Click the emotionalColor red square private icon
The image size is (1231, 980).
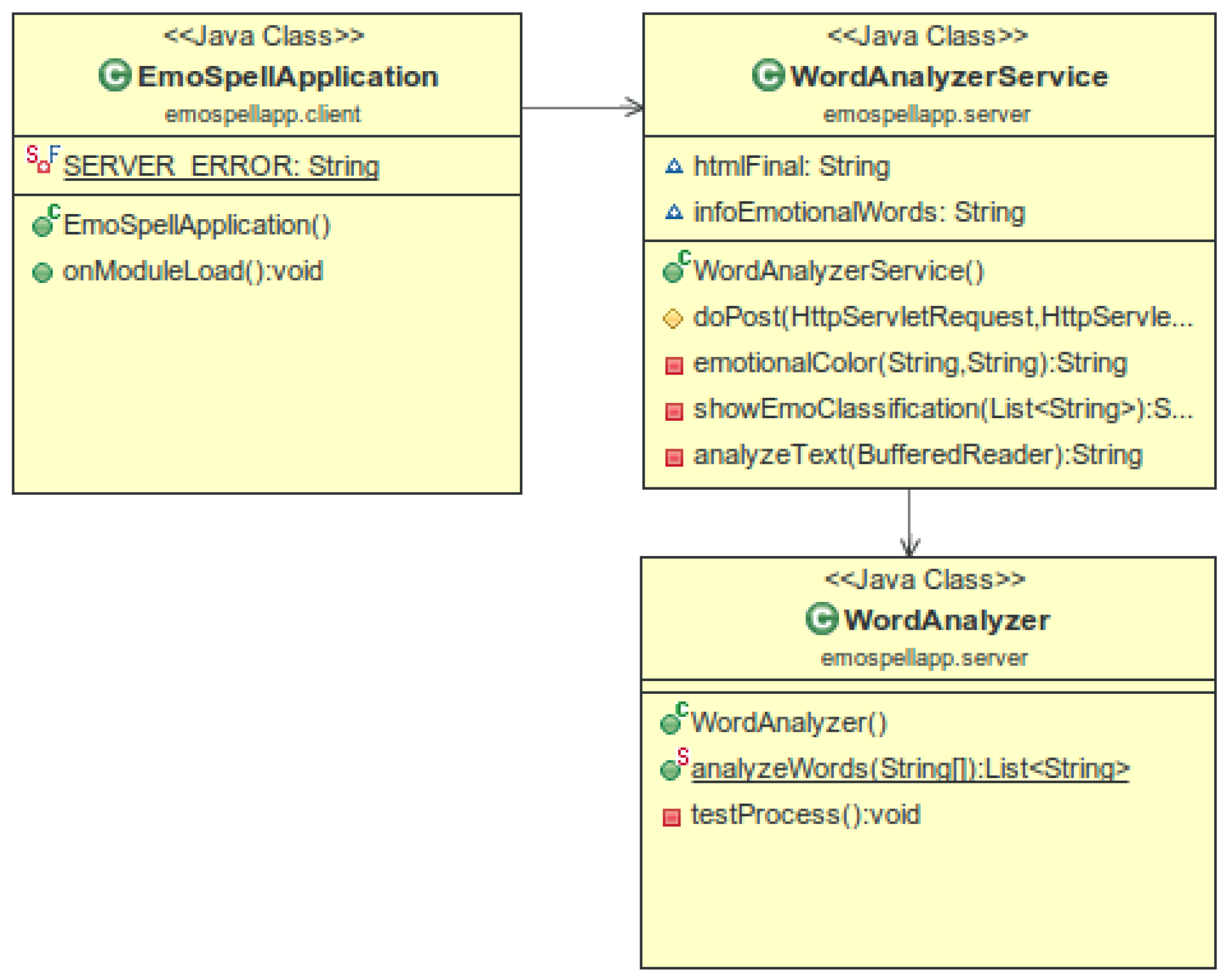674,365
